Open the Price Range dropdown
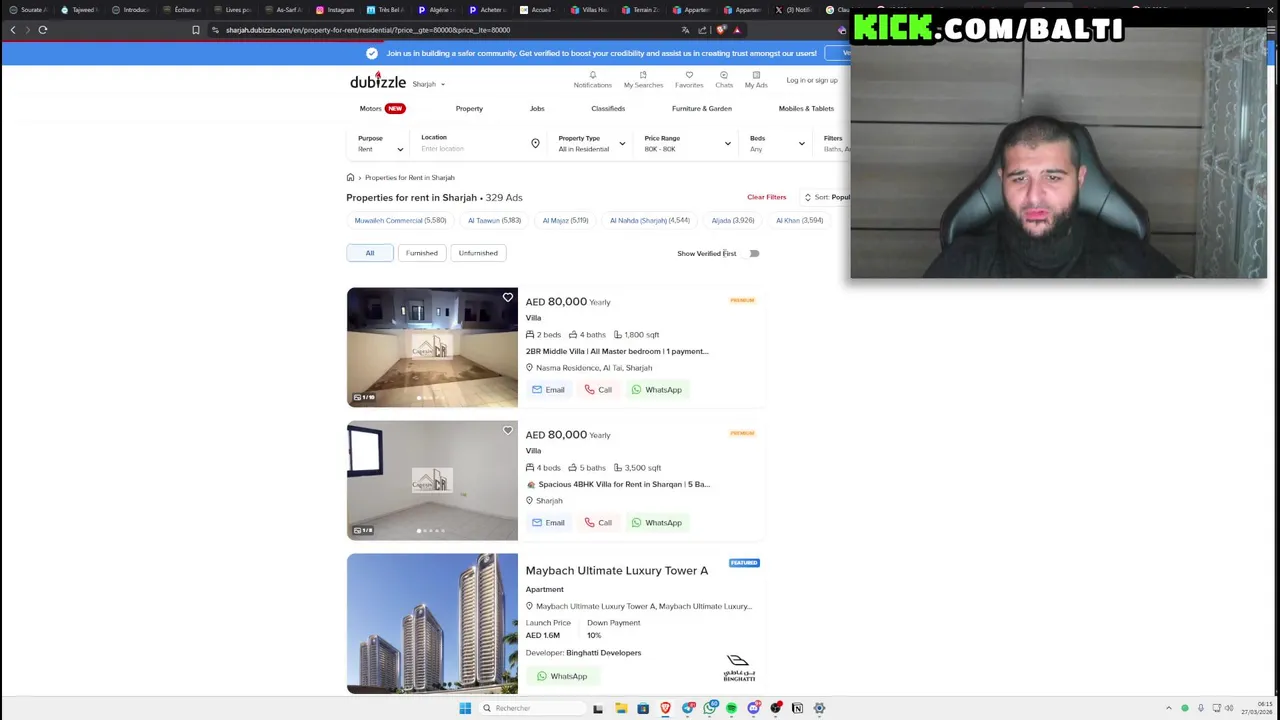 [687, 144]
